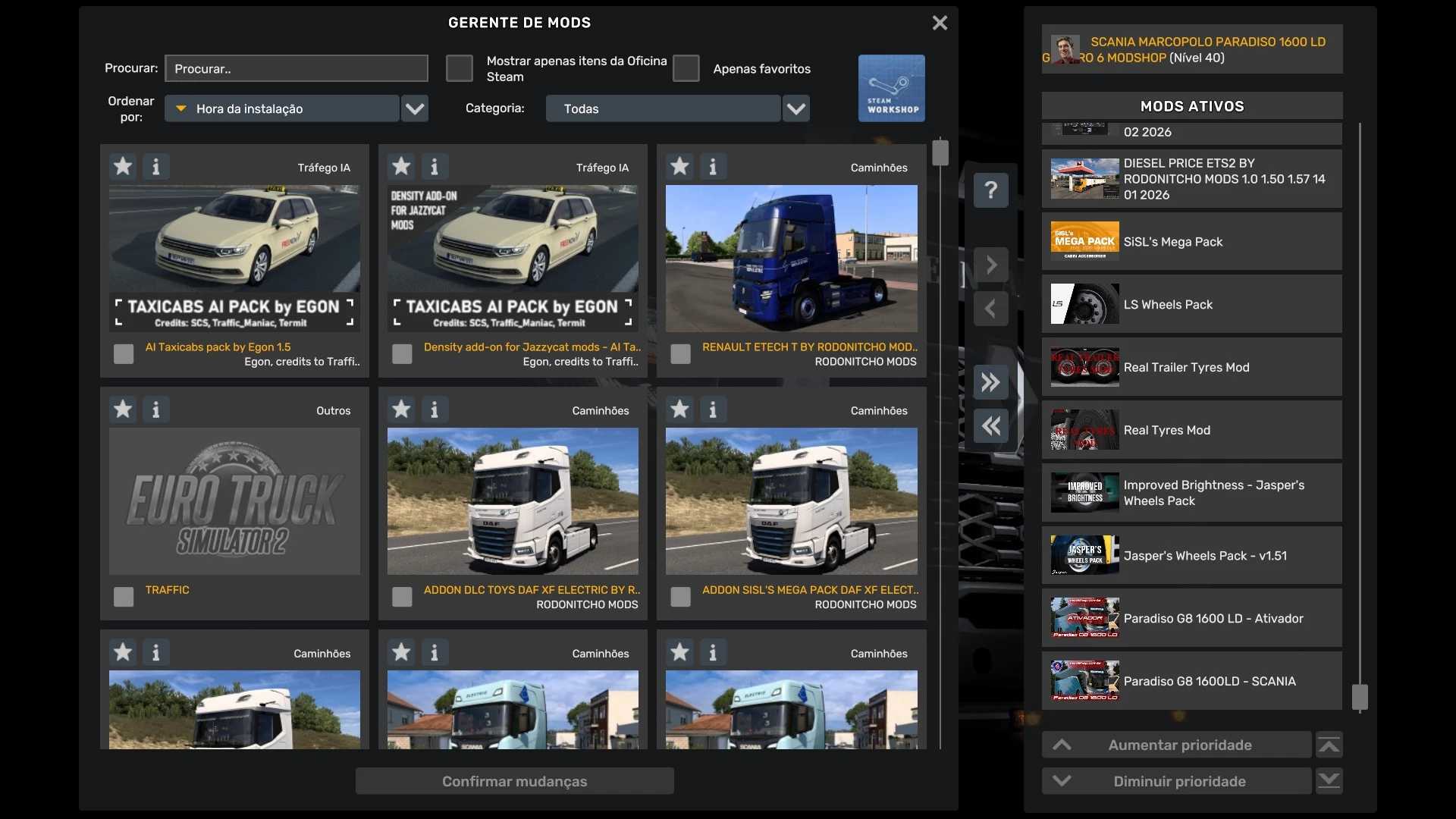Click Confirmar mudanças button

[514, 781]
